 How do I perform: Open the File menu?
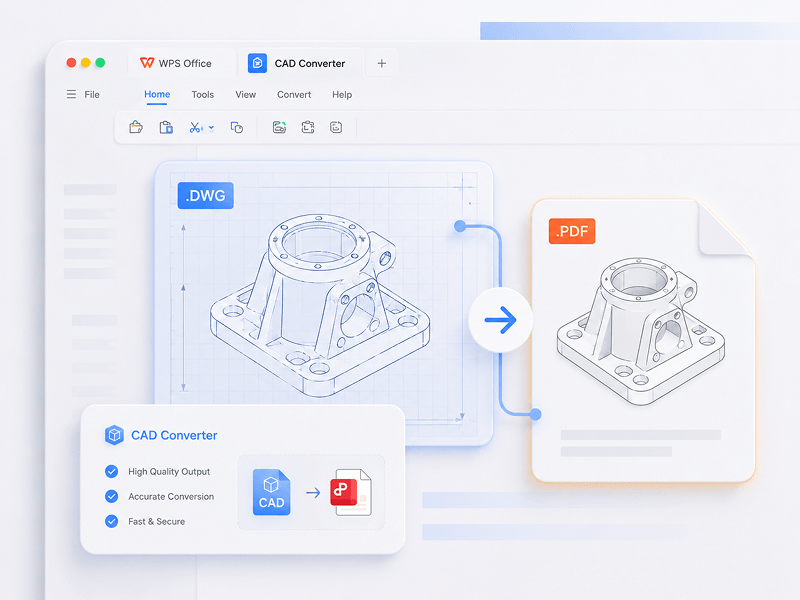click(92, 94)
